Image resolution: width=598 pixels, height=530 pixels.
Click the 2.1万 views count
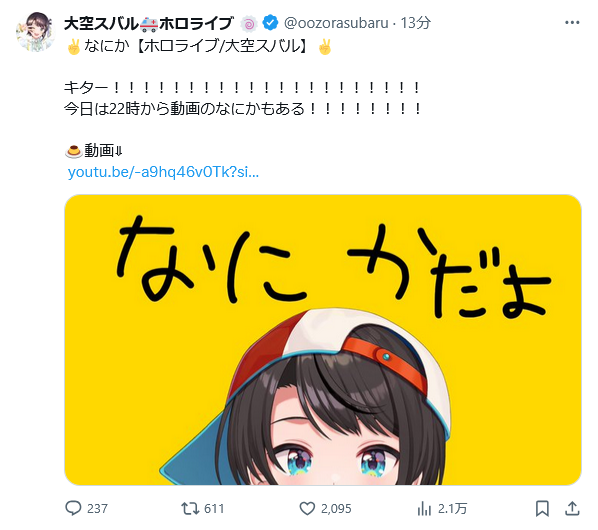tap(452, 509)
